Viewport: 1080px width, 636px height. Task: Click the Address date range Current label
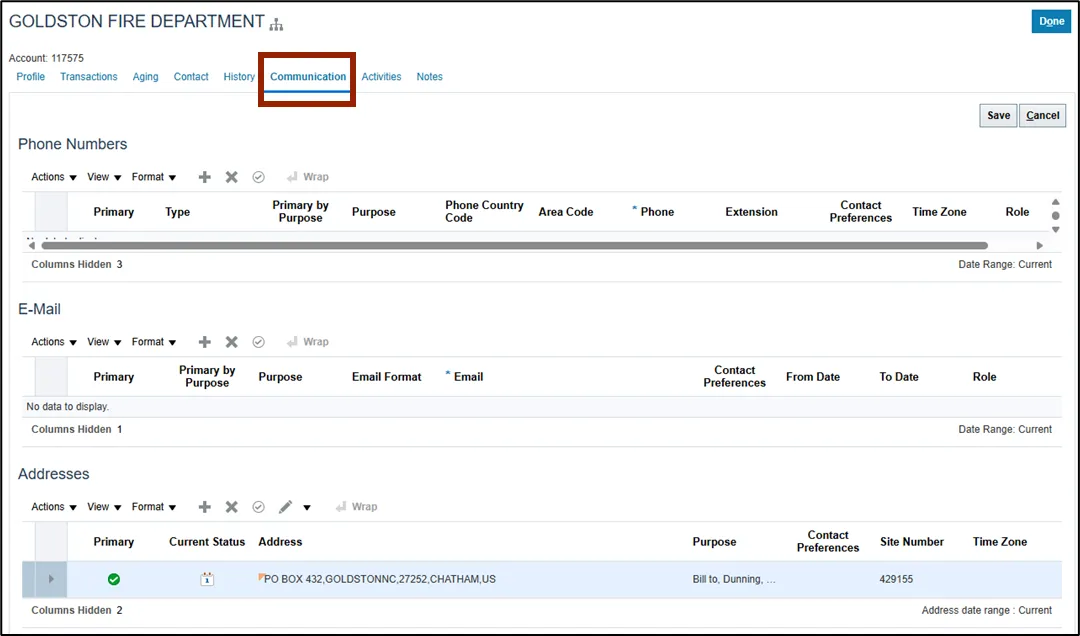(x=987, y=611)
